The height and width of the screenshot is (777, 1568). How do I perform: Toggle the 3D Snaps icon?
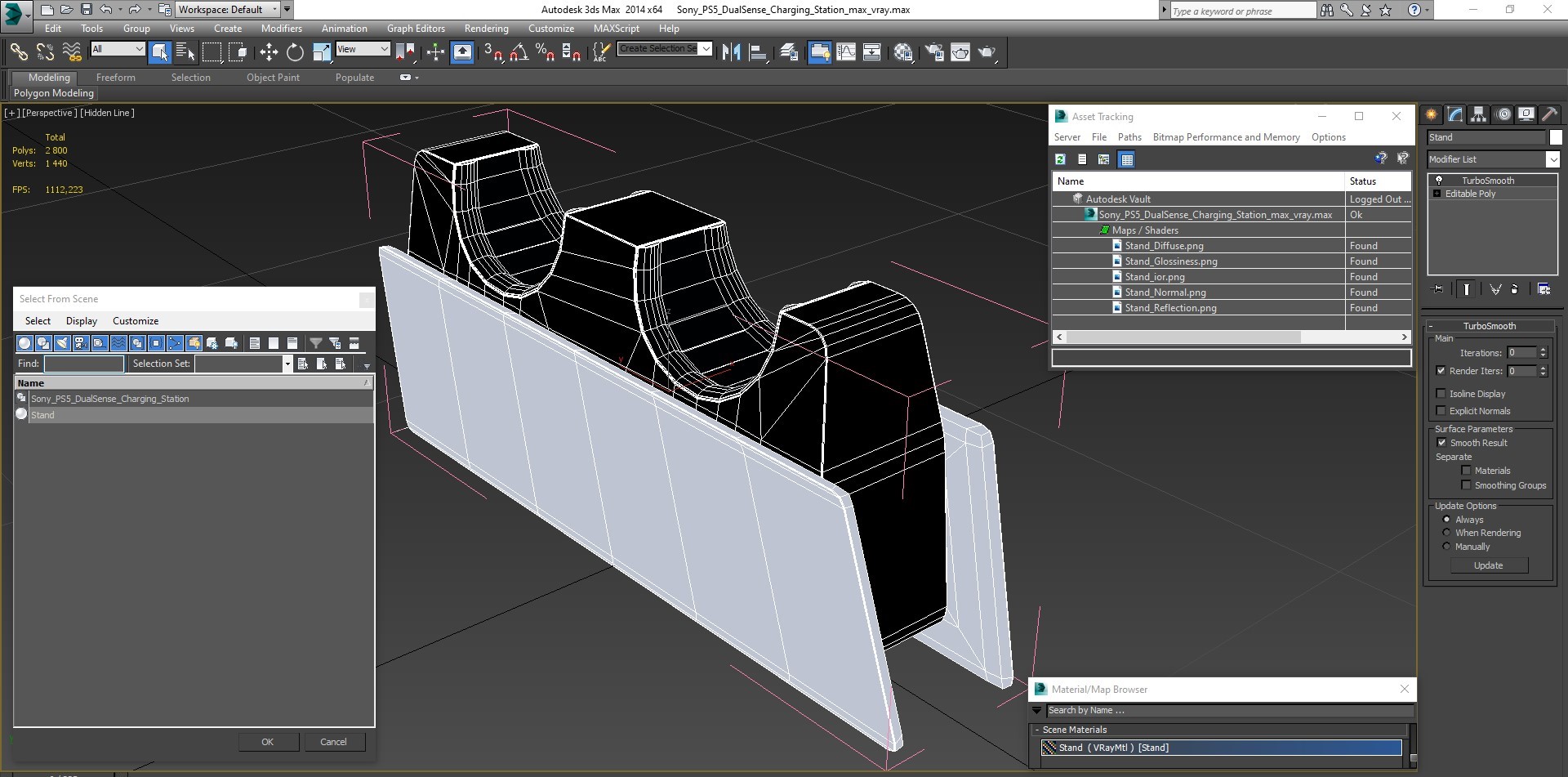tap(492, 52)
